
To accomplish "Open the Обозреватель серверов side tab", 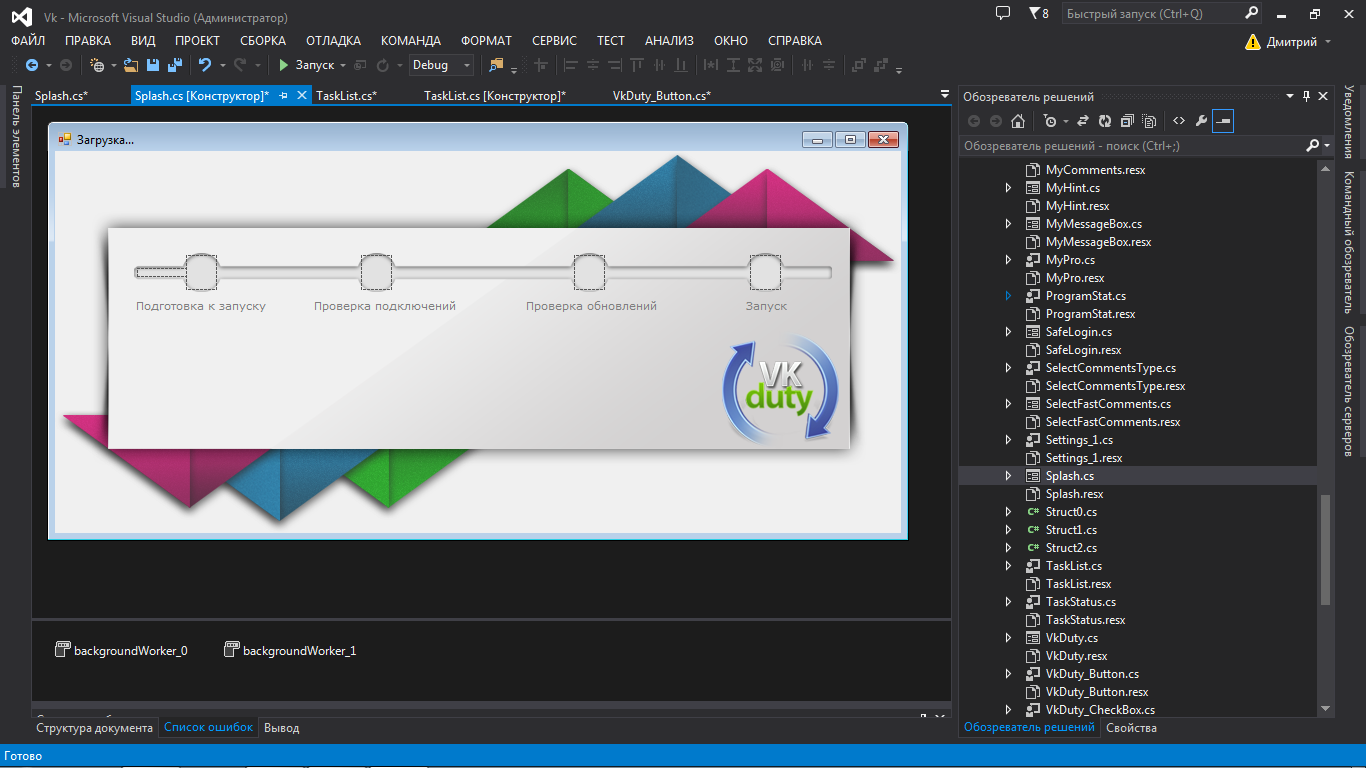I will [x=1349, y=391].
